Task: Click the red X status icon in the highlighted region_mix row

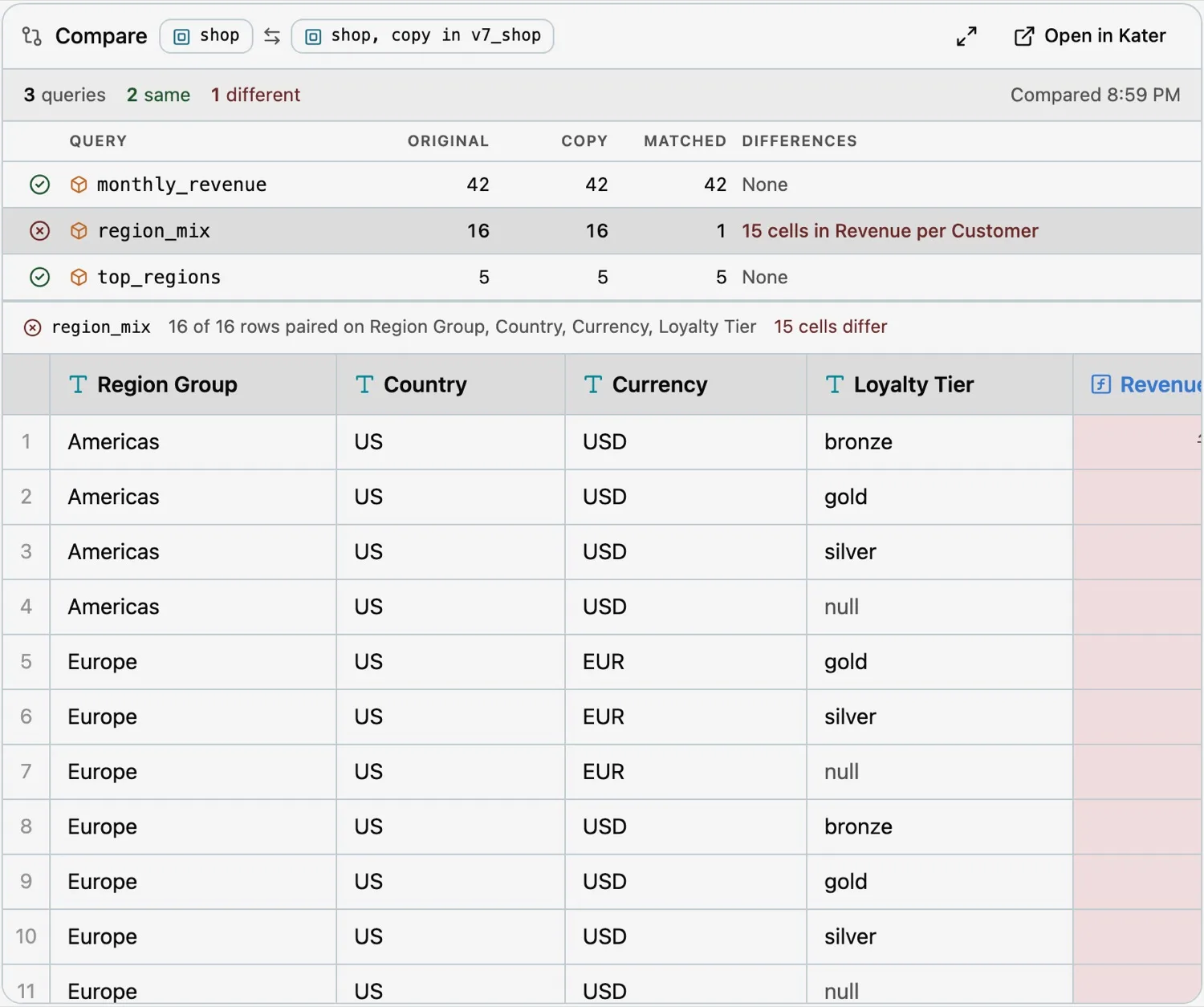Action: point(39,231)
